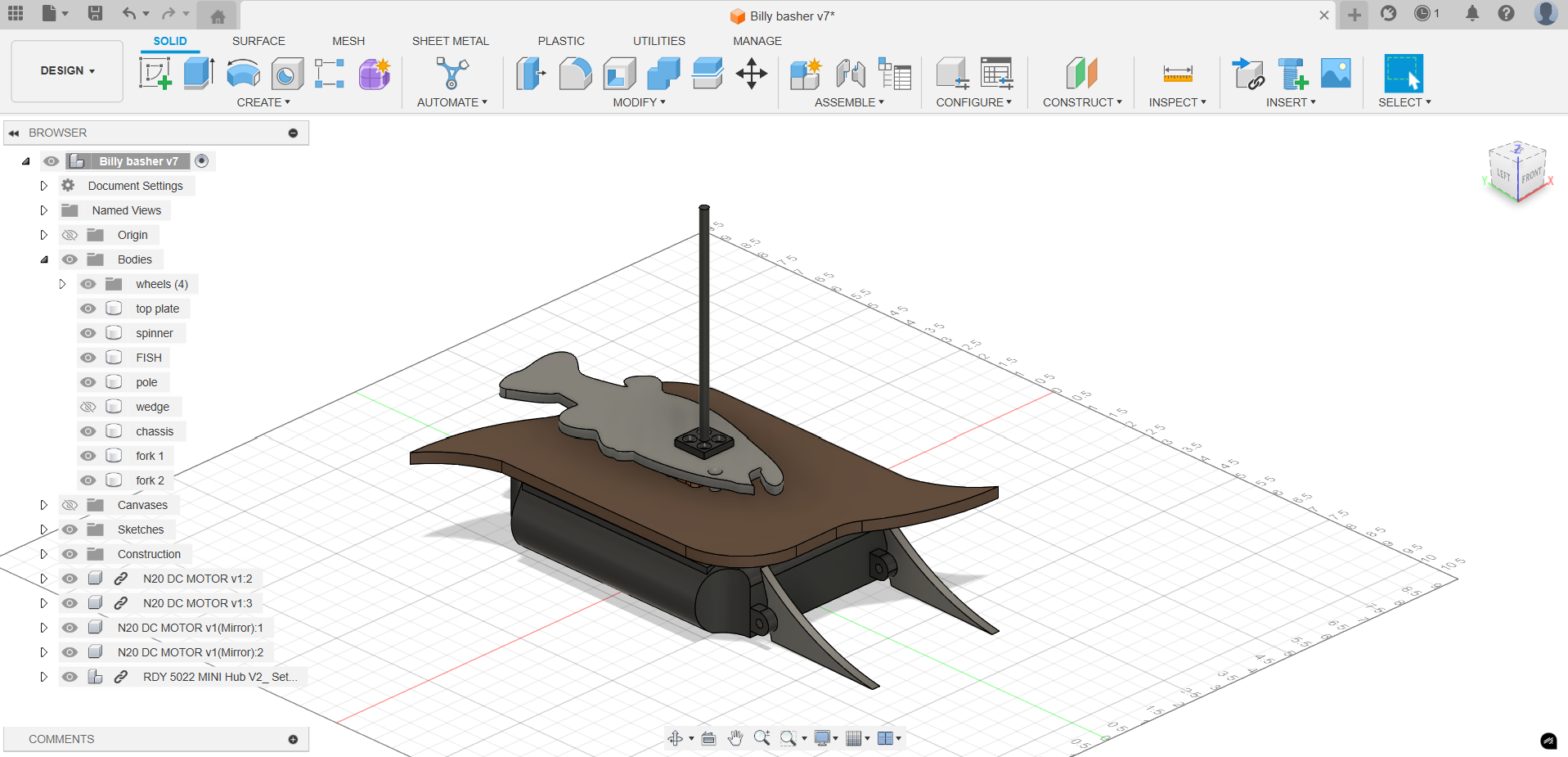The image size is (1568, 757).
Task: Expand the Document Settings node
Action: pyautogui.click(x=44, y=186)
